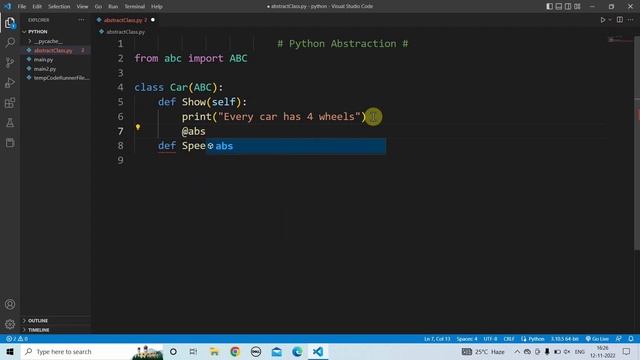
Task: Open editor More Actions ellipsis
Action: coord(631,20)
